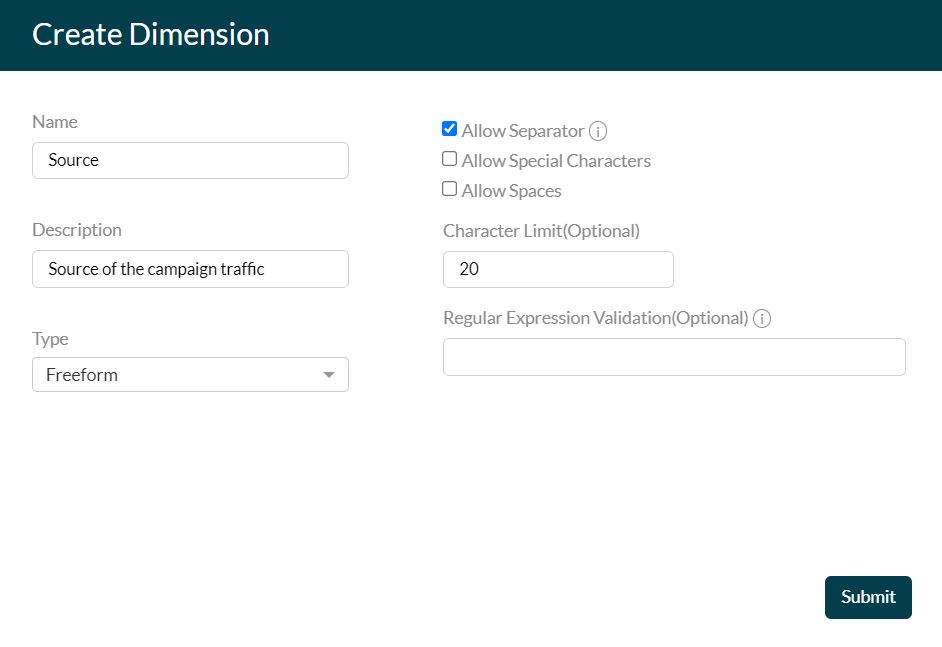This screenshot has width=942, height=647.
Task: Click inside the Description text field
Action: point(190,269)
